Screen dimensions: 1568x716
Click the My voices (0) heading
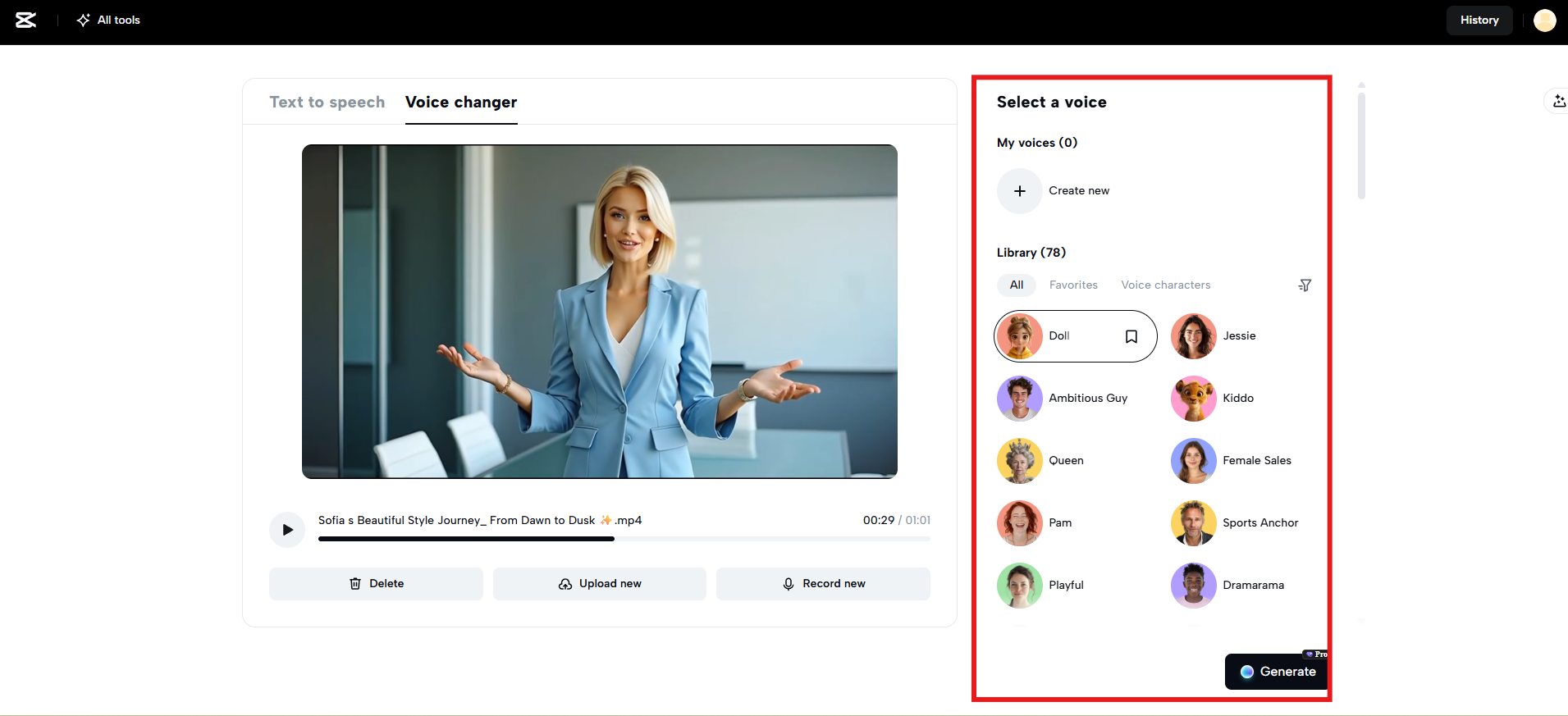[x=1037, y=143]
